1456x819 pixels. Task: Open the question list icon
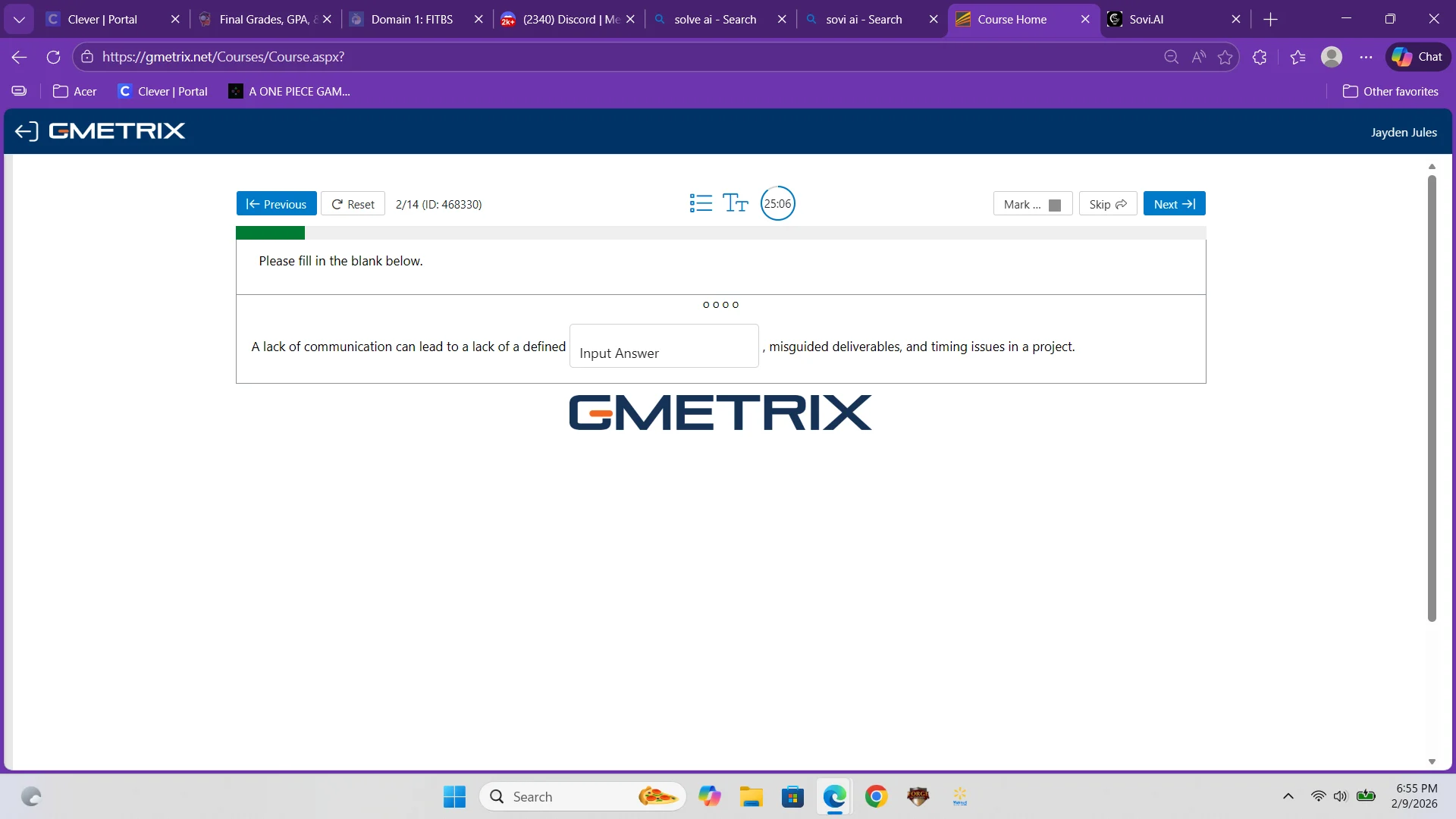click(701, 203)
